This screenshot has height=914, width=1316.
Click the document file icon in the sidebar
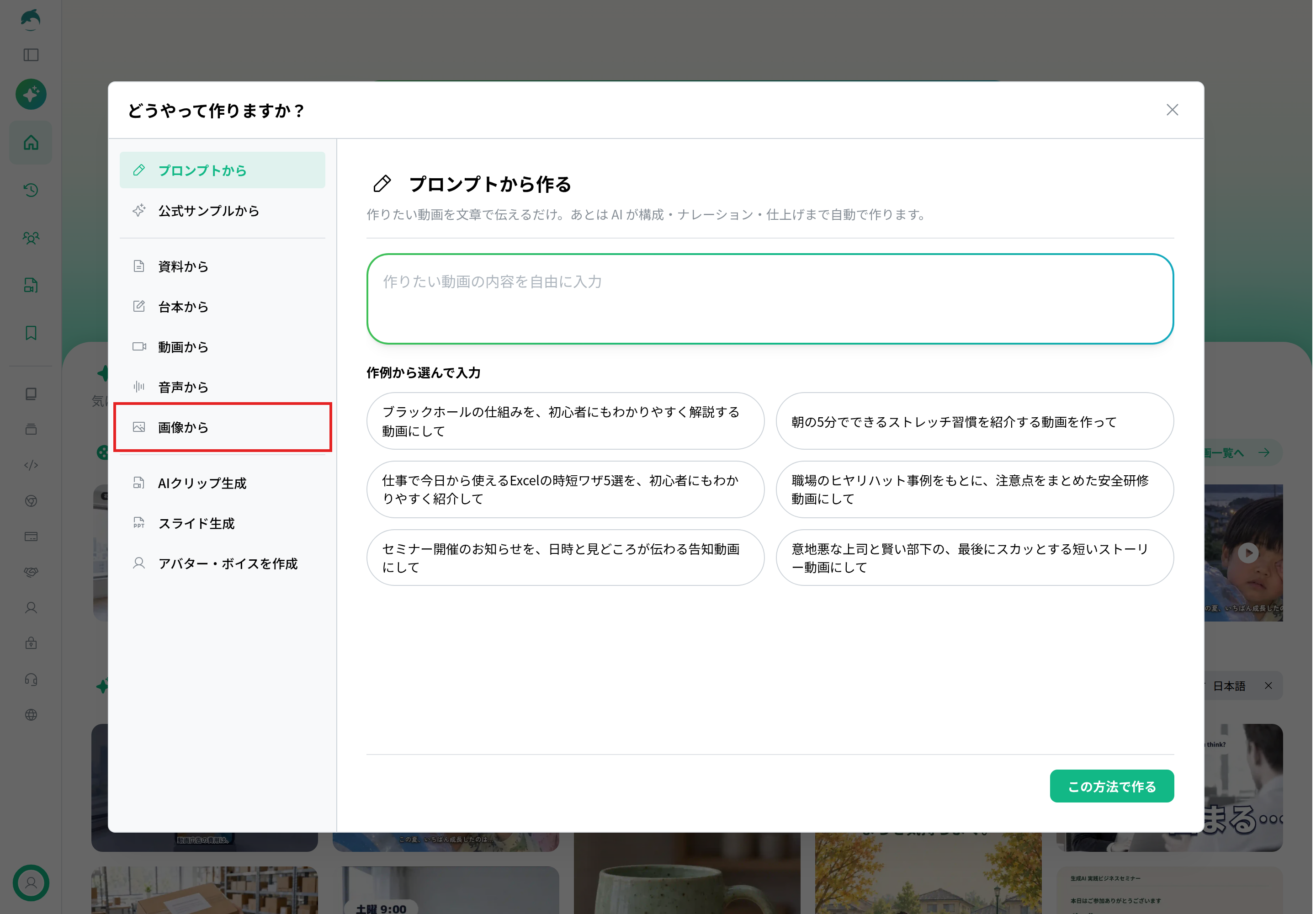tap(31, 285)
